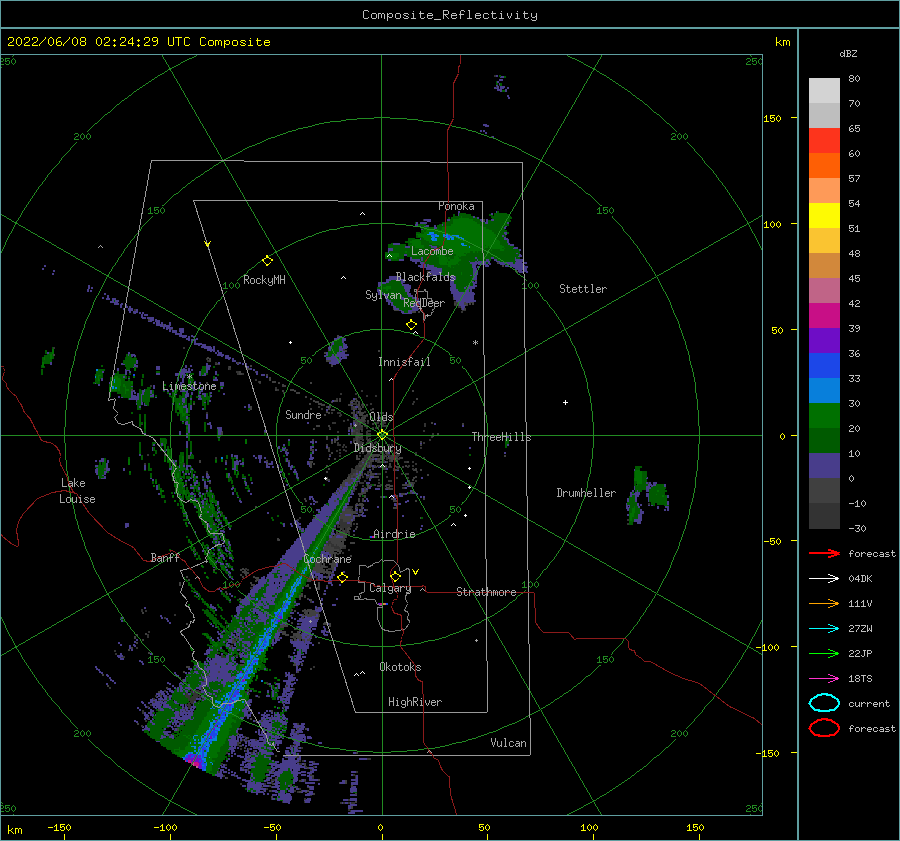
Task: Click the white 04DK arrow icon
Action: (x=824, y=579)
